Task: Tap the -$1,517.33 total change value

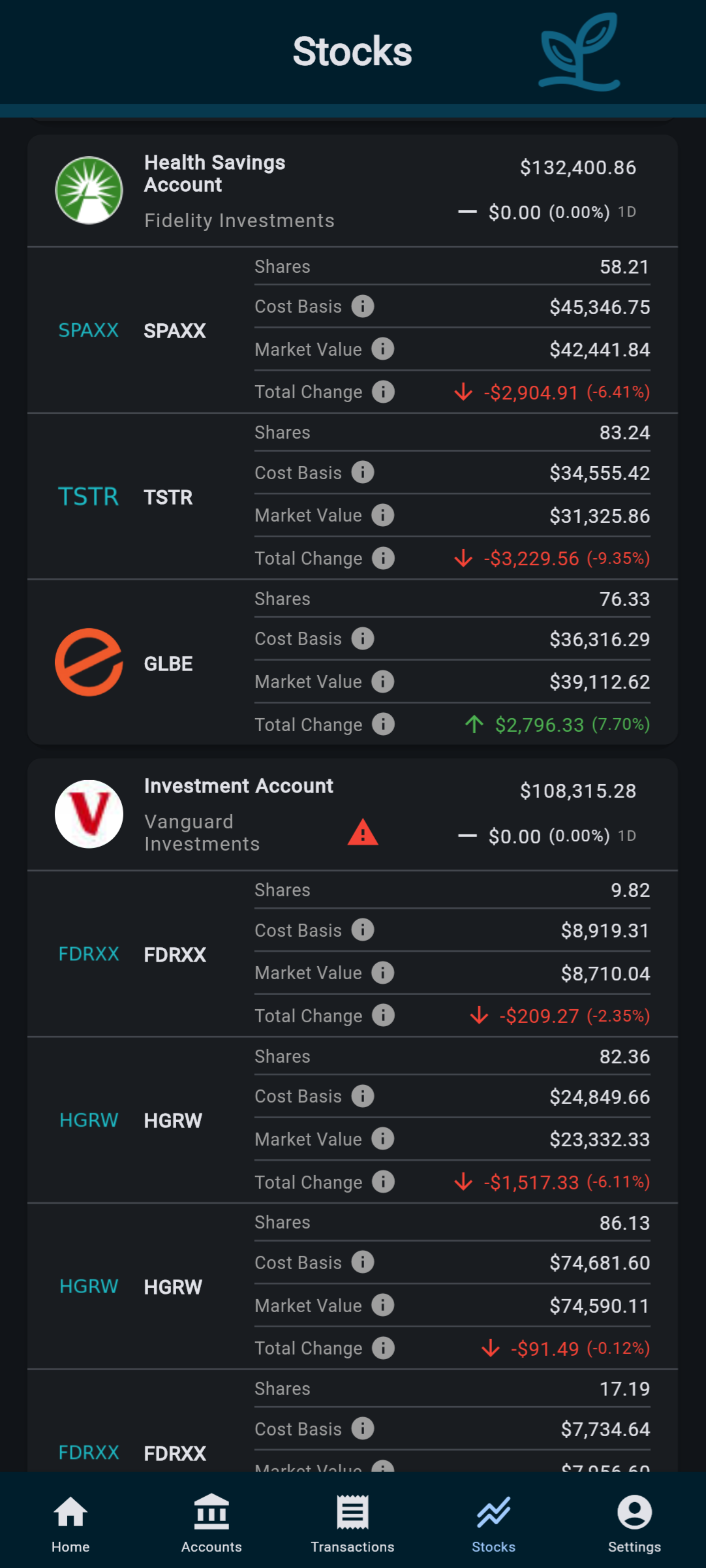Action: pyautogui.click(x=531, y=1182)
